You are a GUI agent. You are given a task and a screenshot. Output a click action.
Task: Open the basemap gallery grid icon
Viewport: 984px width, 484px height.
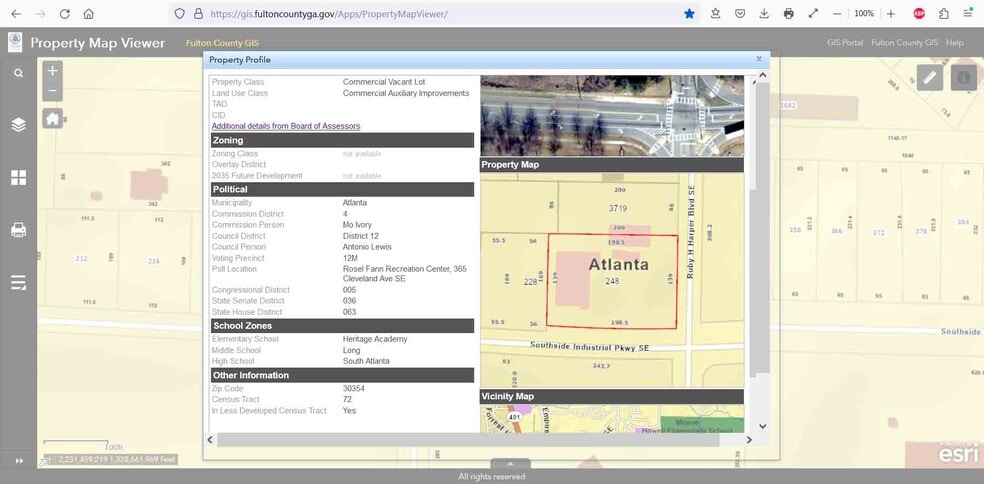tap(18, 177)
